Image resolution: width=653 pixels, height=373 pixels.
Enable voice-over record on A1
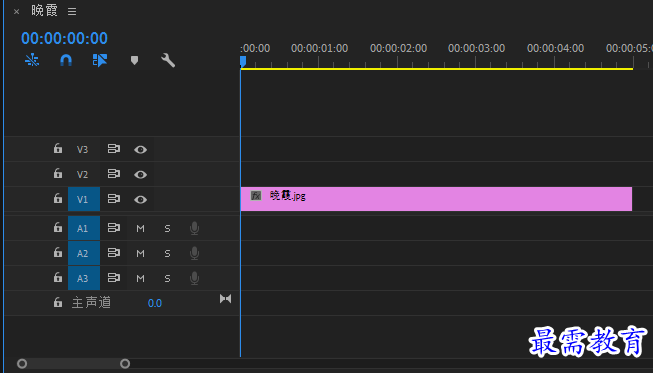[194, 228]
